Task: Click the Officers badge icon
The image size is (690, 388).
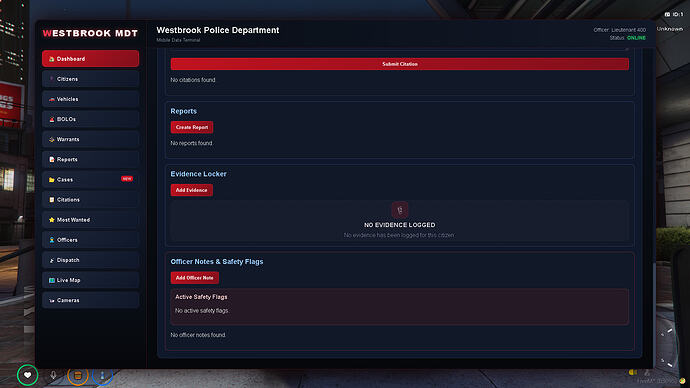Action: pos(51,240)
